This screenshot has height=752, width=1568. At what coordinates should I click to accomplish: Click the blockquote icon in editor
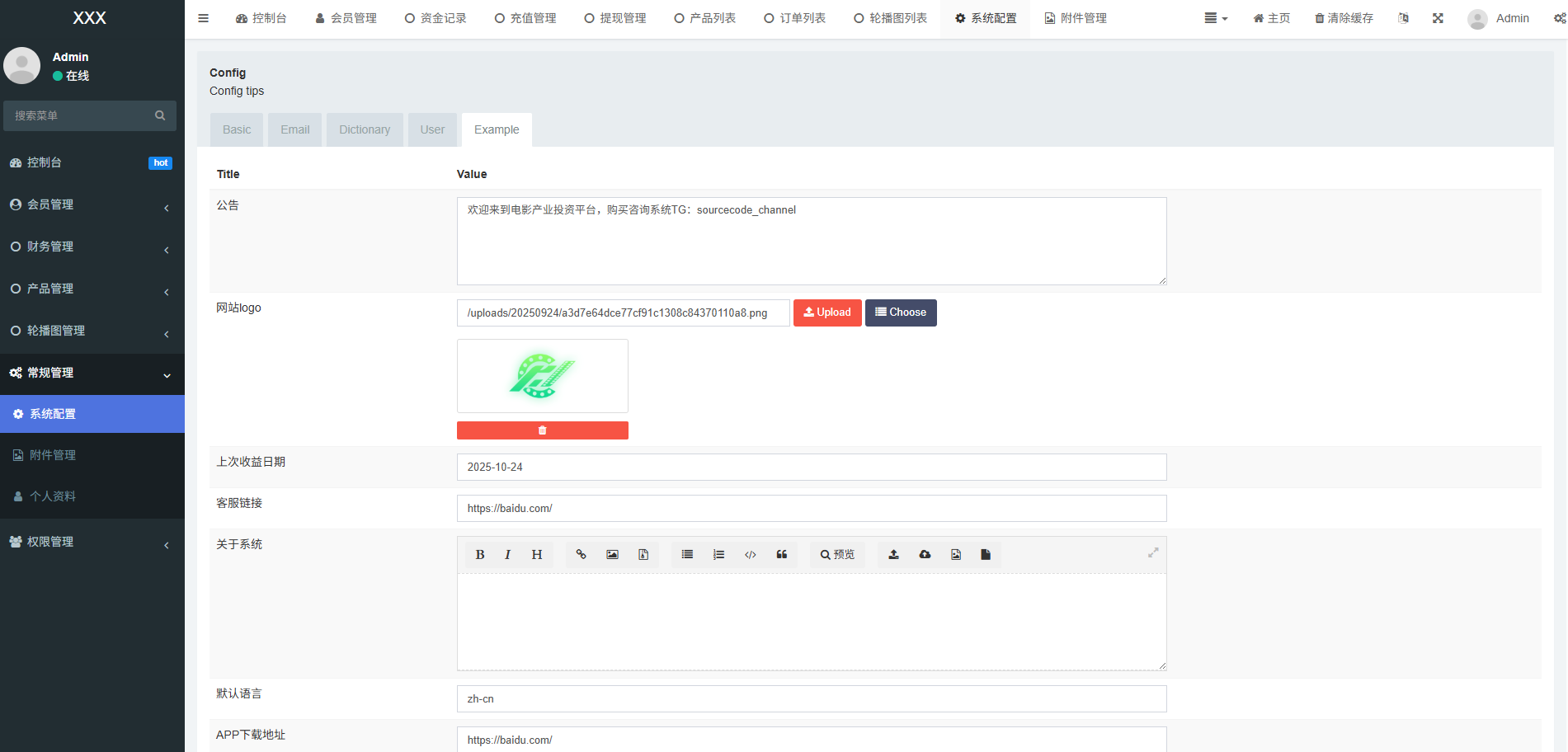click(x=781, y=555)
